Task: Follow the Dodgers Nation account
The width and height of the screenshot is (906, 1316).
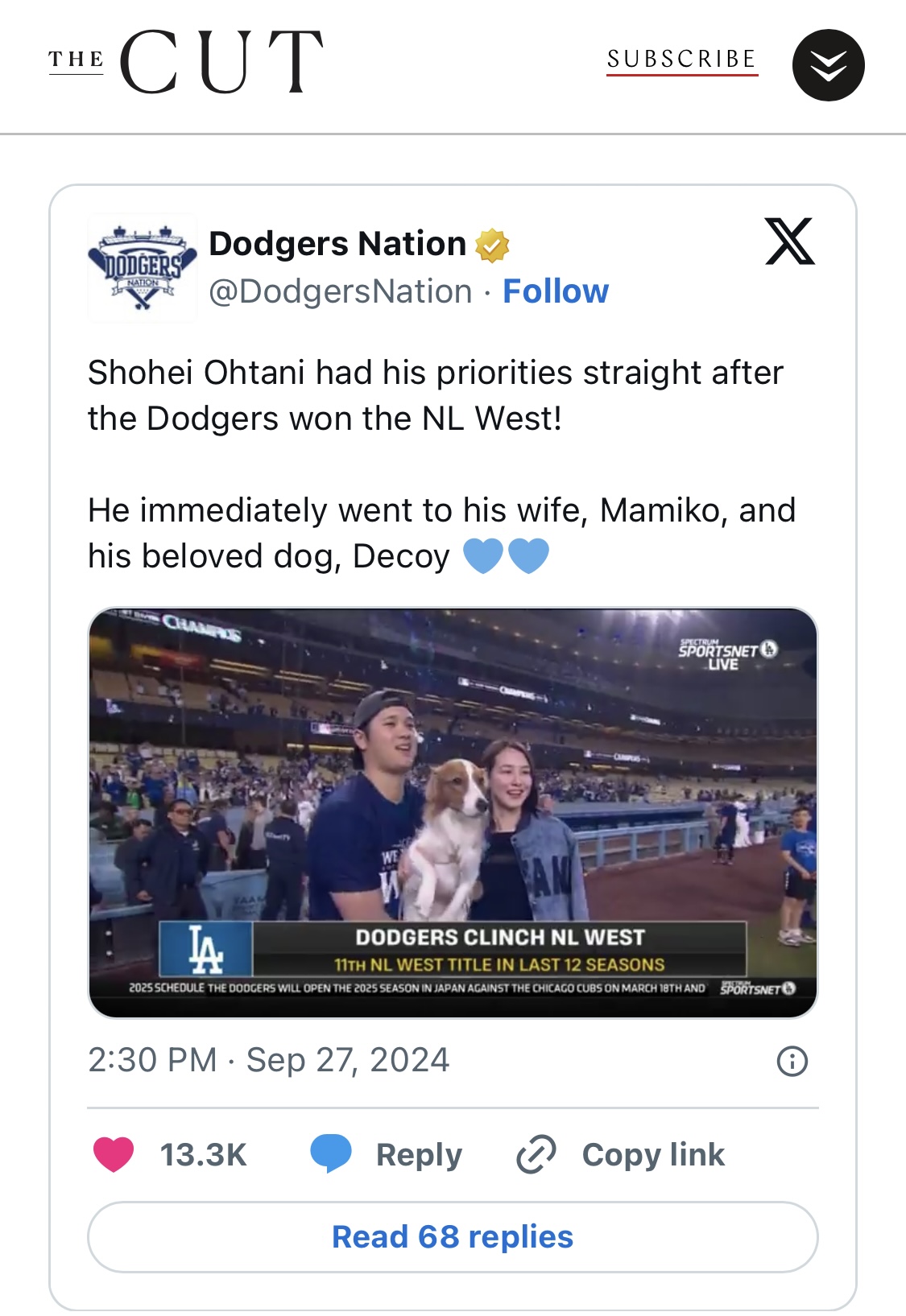Action: click(x=556, y=291)
